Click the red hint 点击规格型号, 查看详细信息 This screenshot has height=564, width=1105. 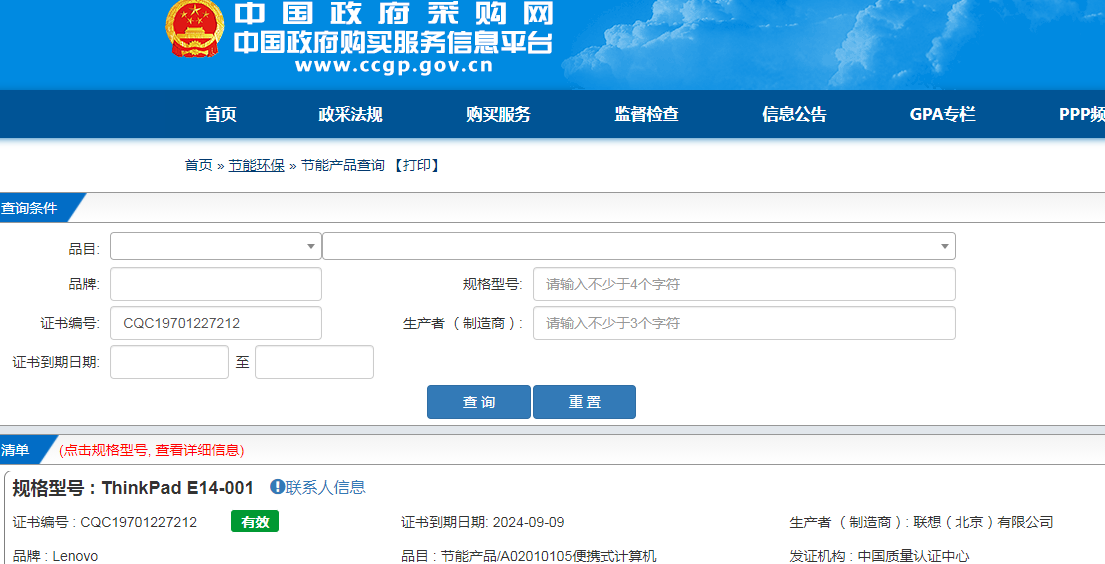click(152, 450)
